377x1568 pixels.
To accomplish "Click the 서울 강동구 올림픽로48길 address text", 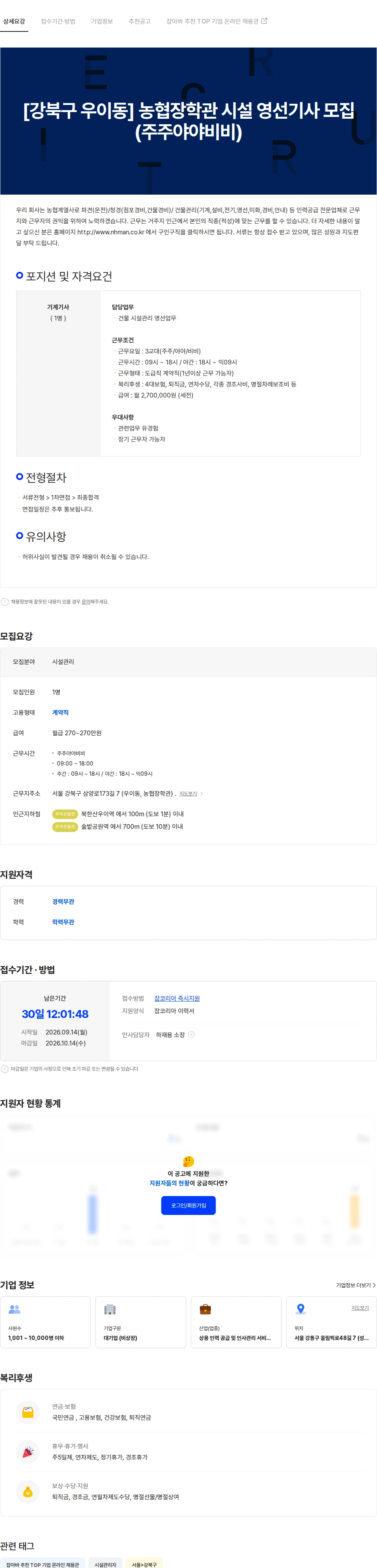I will [x=331, y=1338].
